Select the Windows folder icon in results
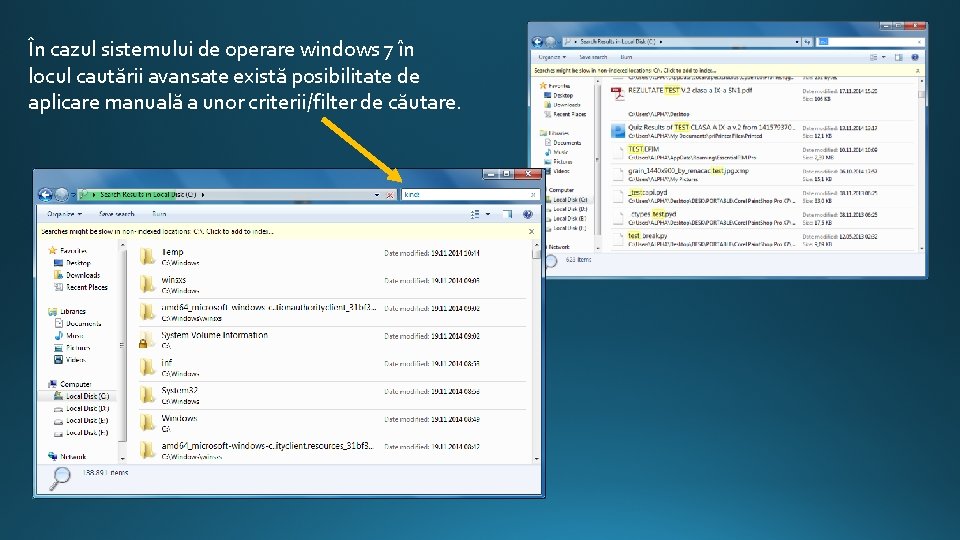This screenshot has width=960, height=540. point(147,422)
